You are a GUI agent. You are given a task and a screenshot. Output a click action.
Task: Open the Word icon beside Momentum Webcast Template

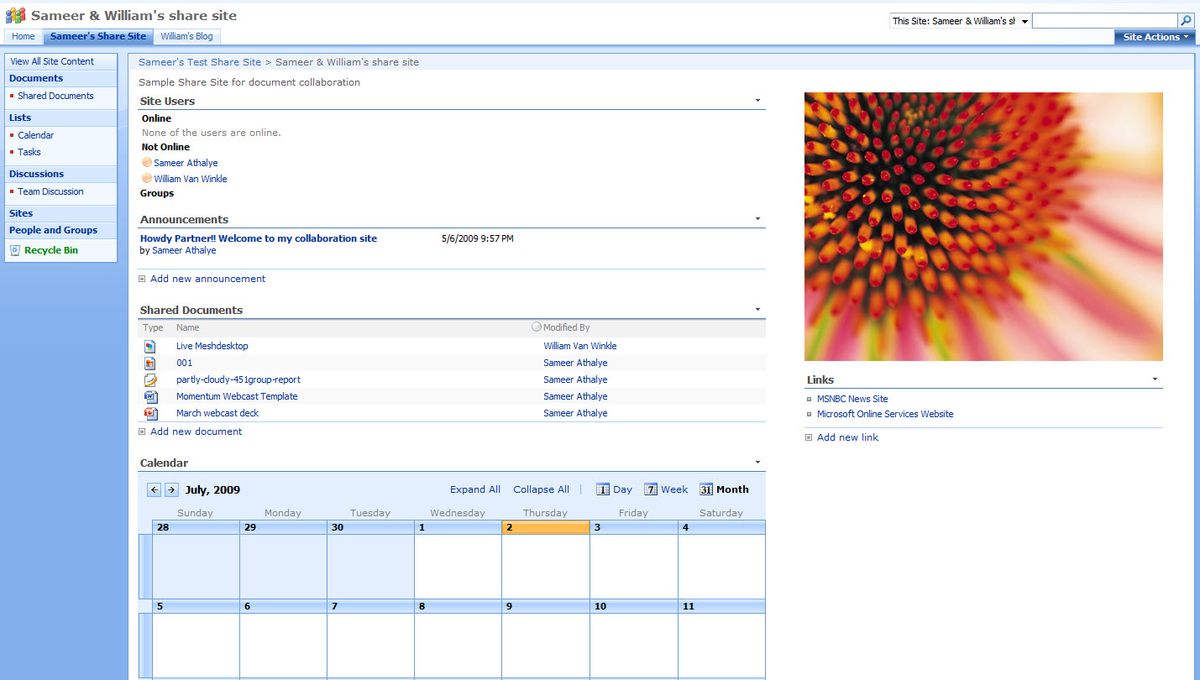click(152, 396)
